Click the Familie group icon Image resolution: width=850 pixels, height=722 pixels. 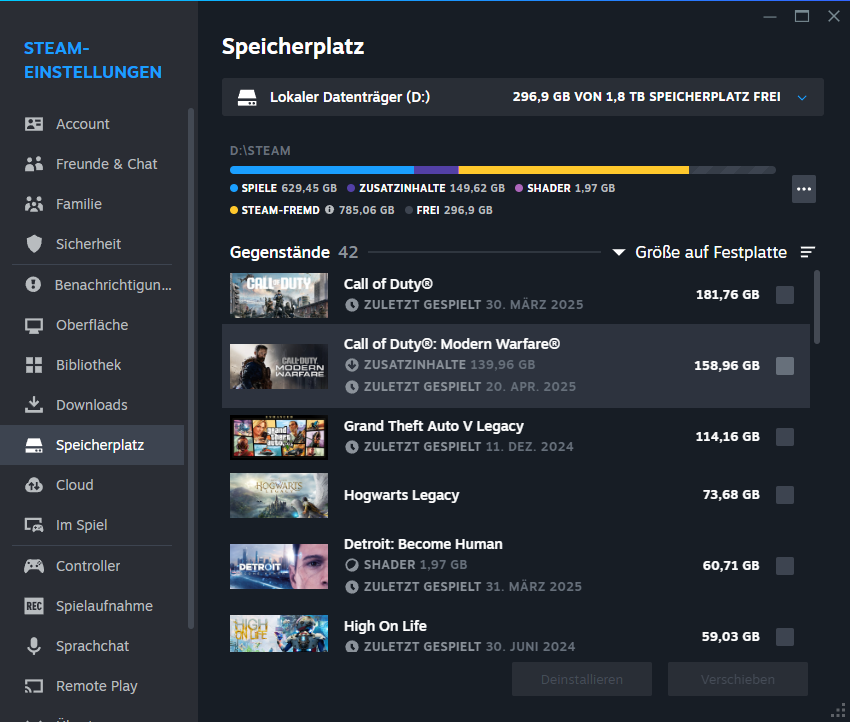click(34, 204)
